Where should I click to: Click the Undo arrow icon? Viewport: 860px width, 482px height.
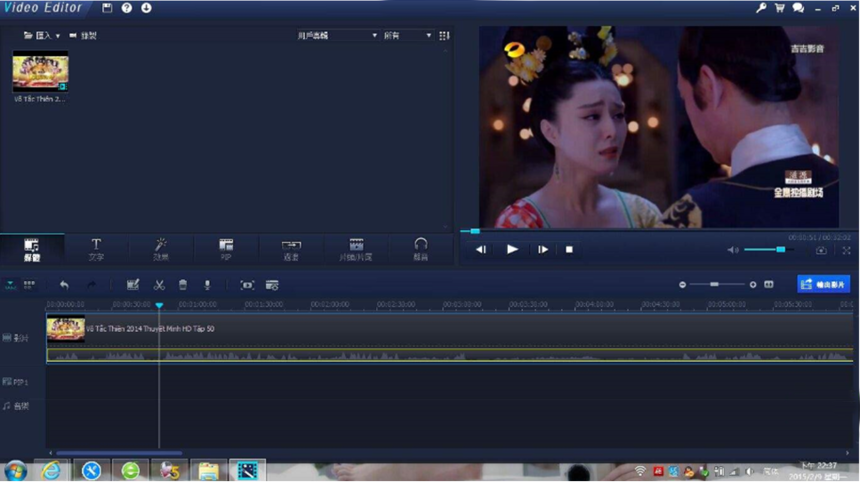[64, 285]
